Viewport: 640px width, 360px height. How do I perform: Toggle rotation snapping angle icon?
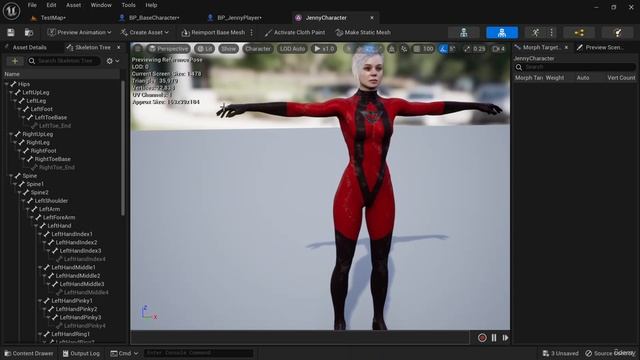click(443, 49)
